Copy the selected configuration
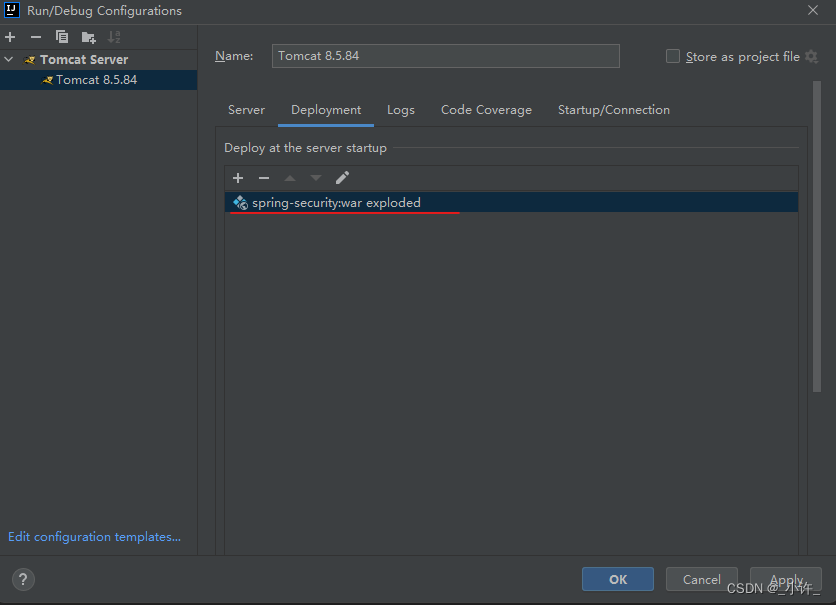Image resolution: width=836 pixels, height=605 pixels. (62, 37)
